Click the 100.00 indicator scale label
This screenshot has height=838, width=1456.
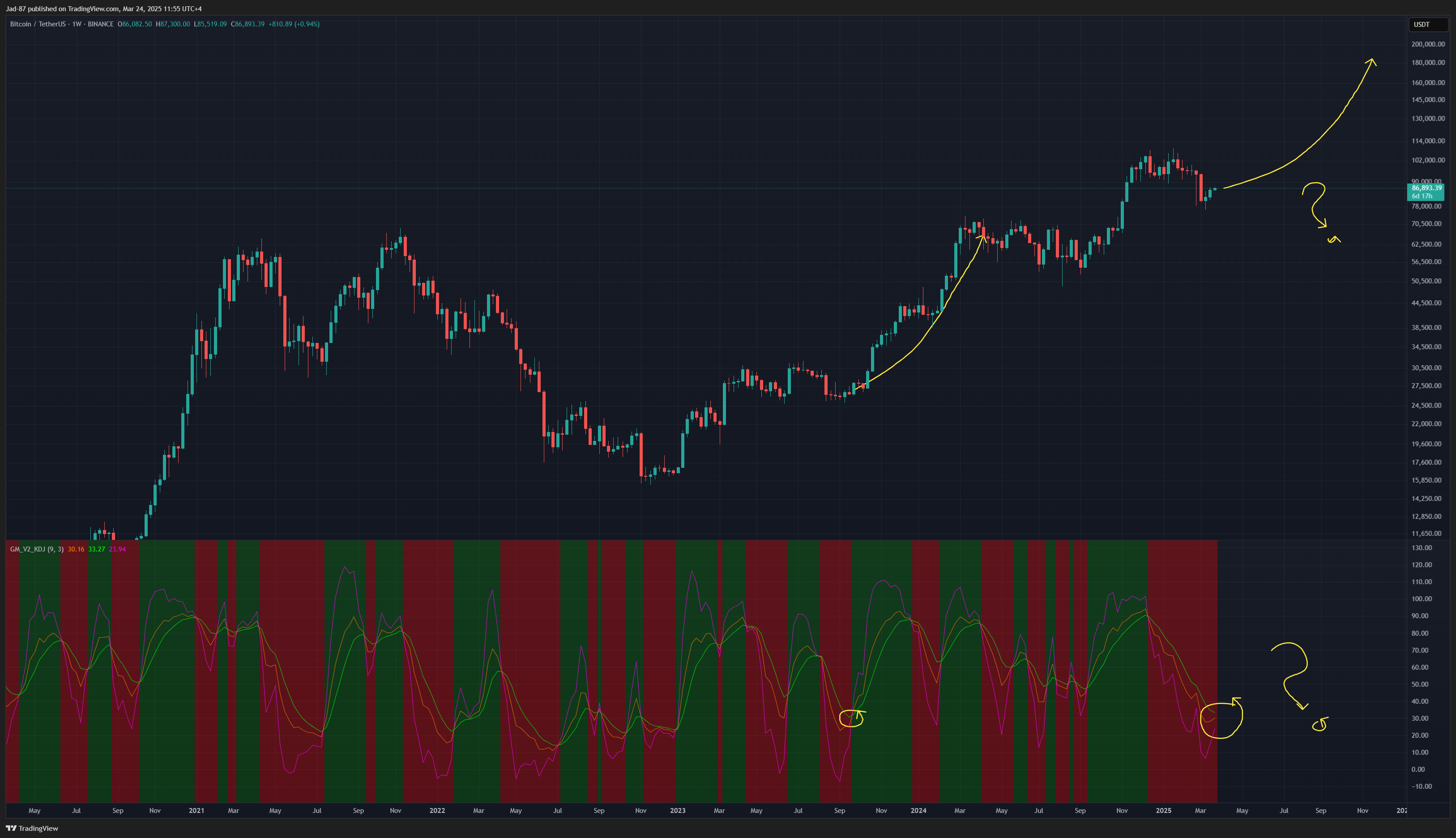[1422, 599]
